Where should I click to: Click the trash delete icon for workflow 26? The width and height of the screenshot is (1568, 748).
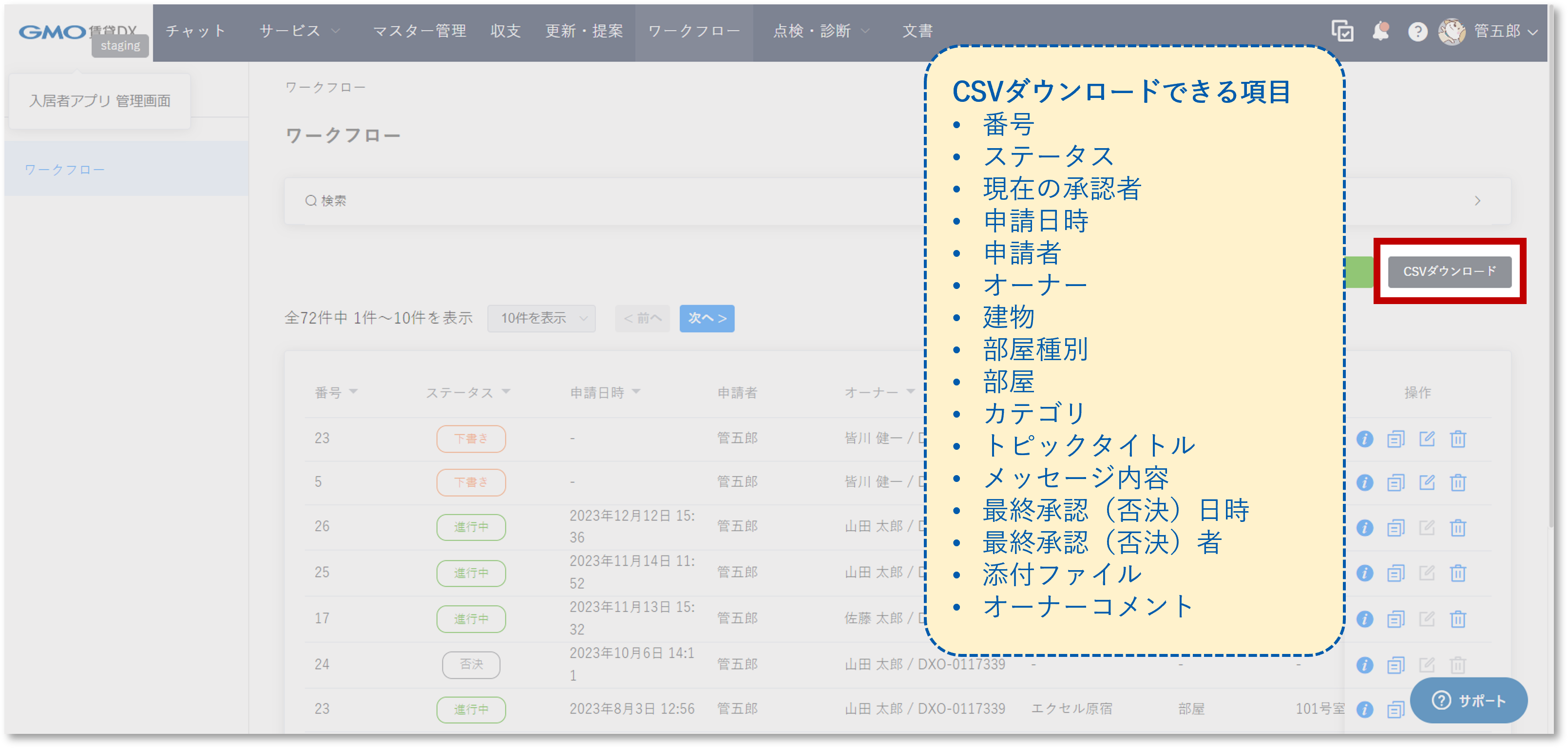[x=1459, y=528]
